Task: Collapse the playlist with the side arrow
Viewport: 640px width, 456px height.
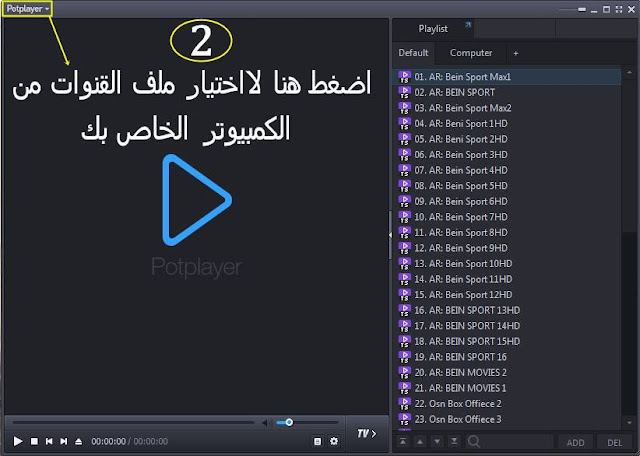Action: [390, 235]
